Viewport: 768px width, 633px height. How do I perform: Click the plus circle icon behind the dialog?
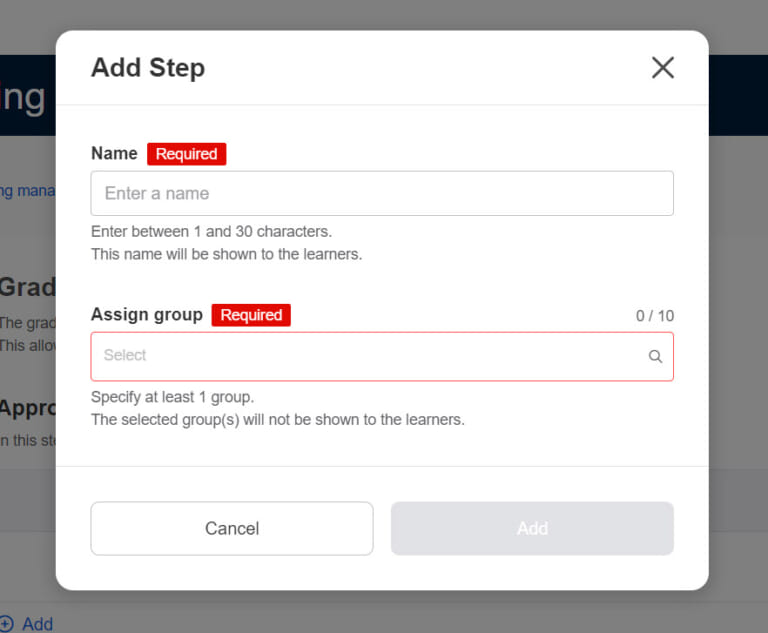[x=7, y=624]
